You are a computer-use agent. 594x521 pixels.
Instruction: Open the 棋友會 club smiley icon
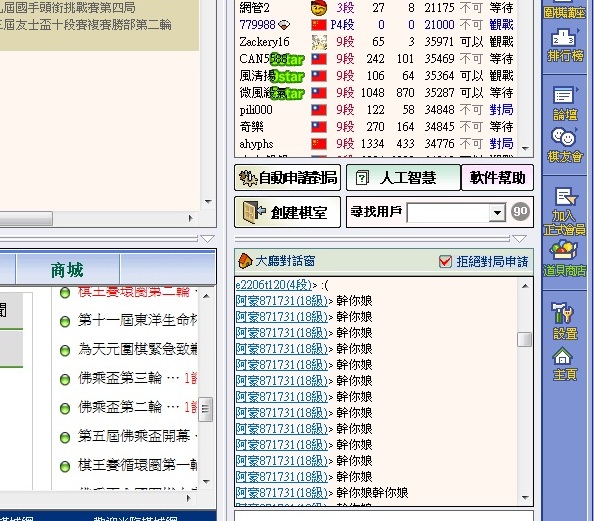pyautogui.click(x=564, y=145)
